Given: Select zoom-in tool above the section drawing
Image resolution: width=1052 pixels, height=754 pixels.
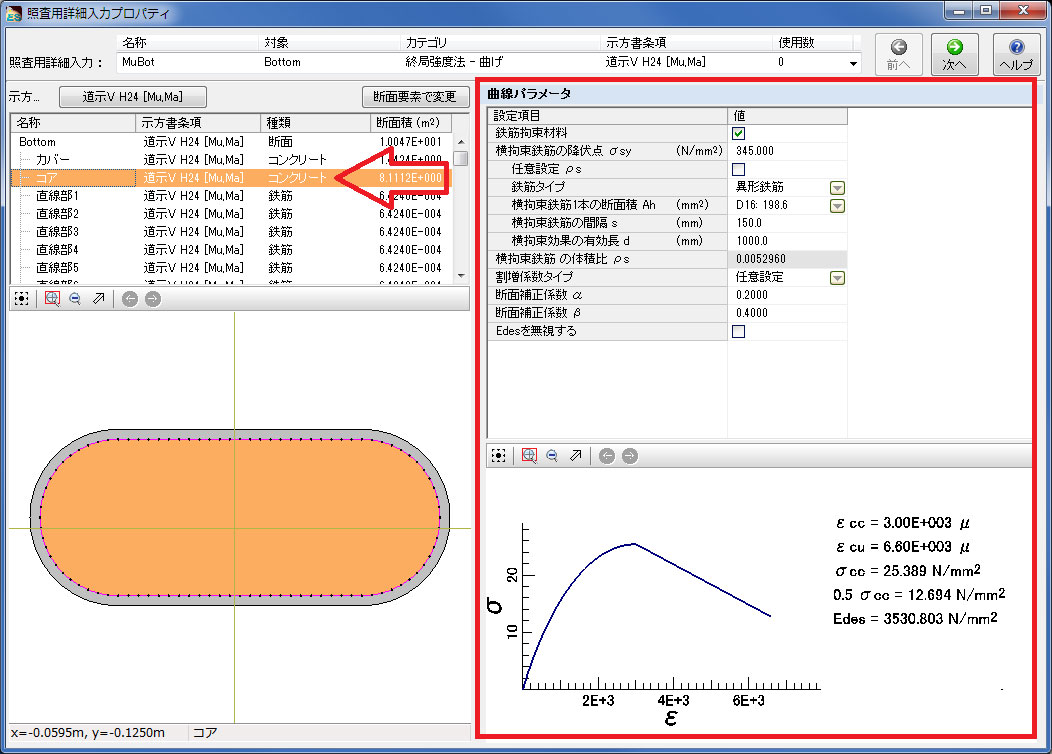Looking at the screenshot, I should pos(53,299).
